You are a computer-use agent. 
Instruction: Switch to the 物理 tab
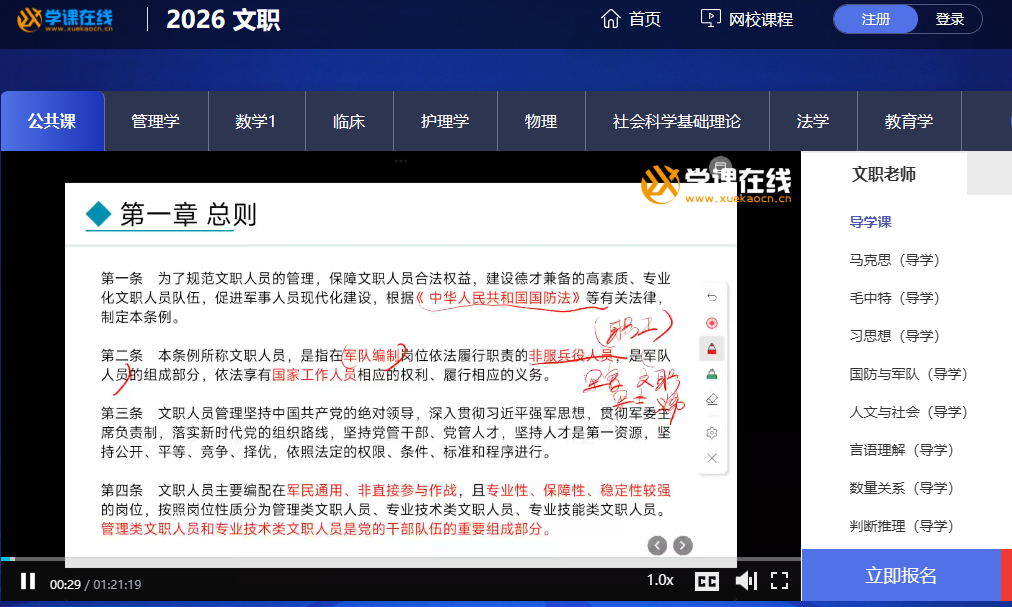click(541, 121)
